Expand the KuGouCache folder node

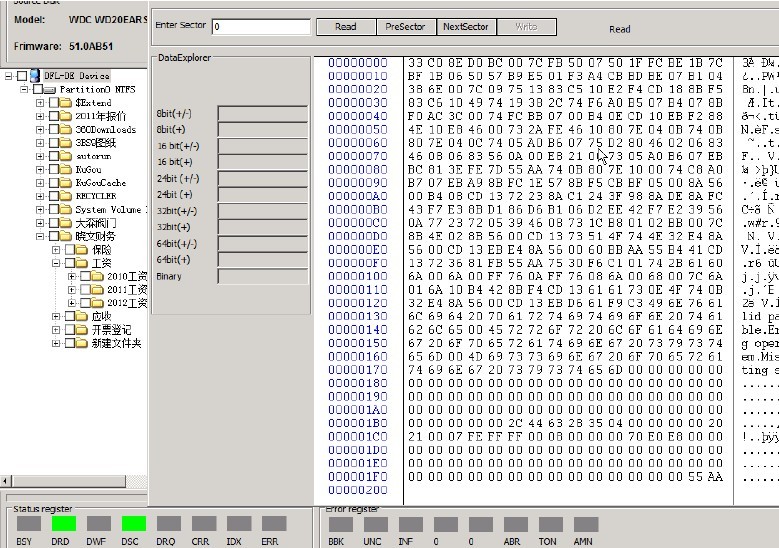pyautogui.click(x=40, y=183)
